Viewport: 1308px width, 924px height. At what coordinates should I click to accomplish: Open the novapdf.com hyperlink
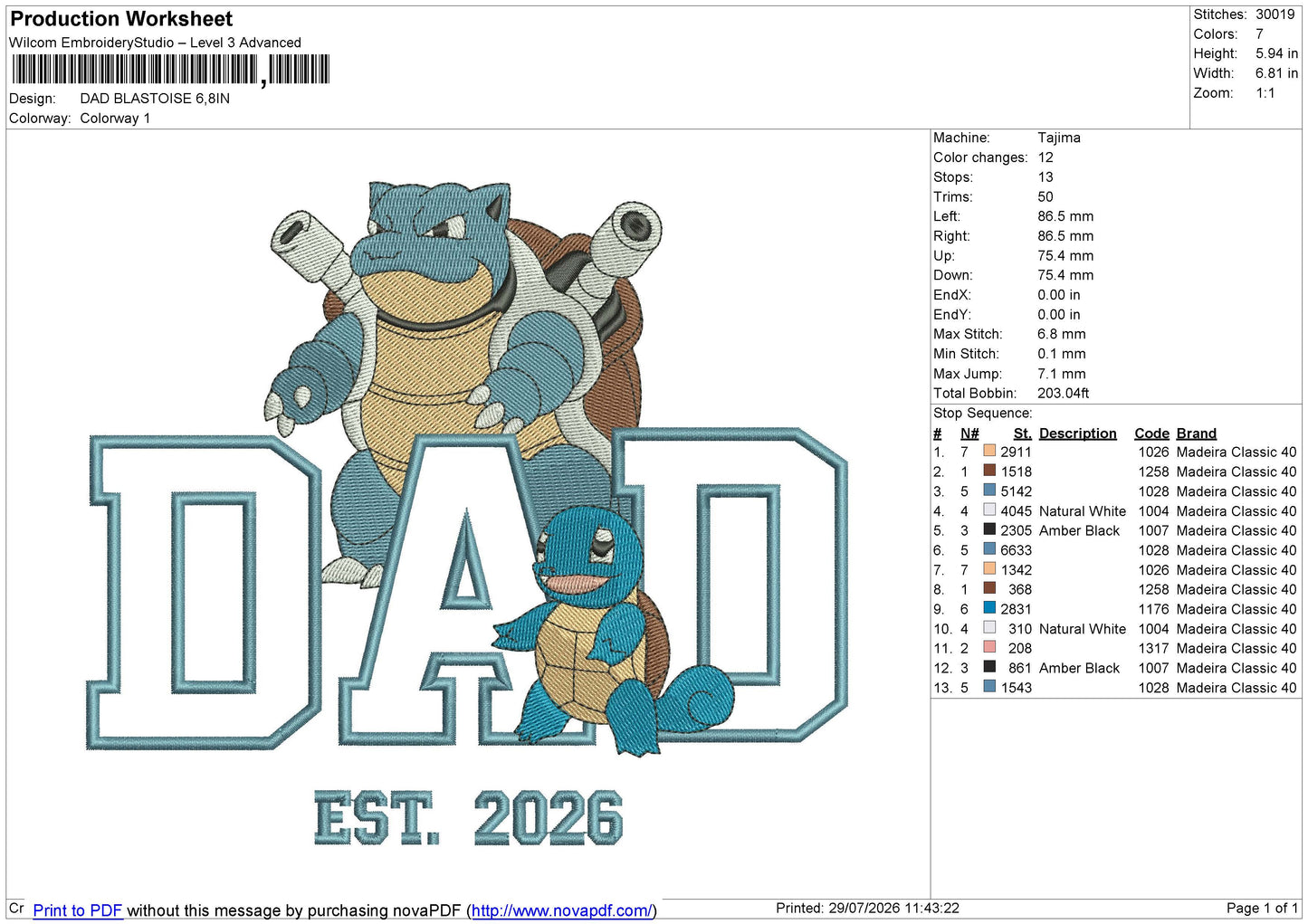561,910
